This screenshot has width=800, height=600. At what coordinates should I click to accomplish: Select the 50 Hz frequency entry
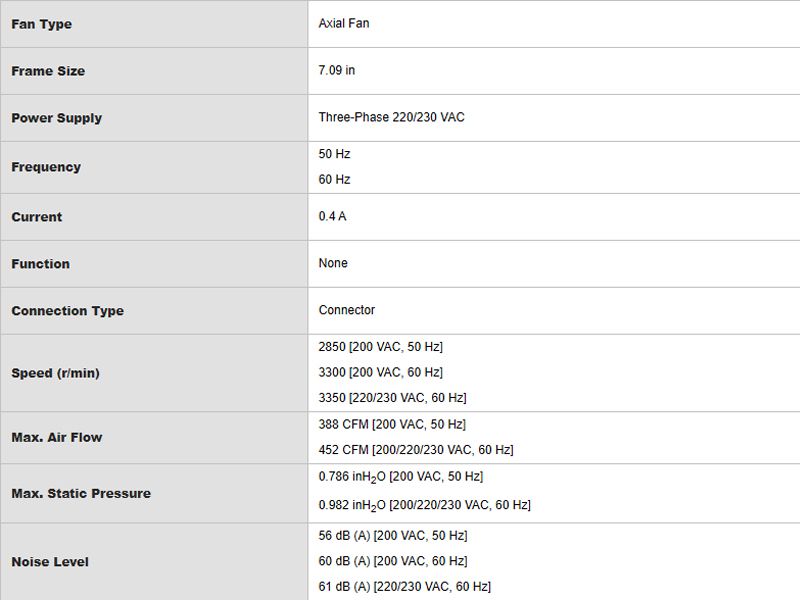click(334, 154)
